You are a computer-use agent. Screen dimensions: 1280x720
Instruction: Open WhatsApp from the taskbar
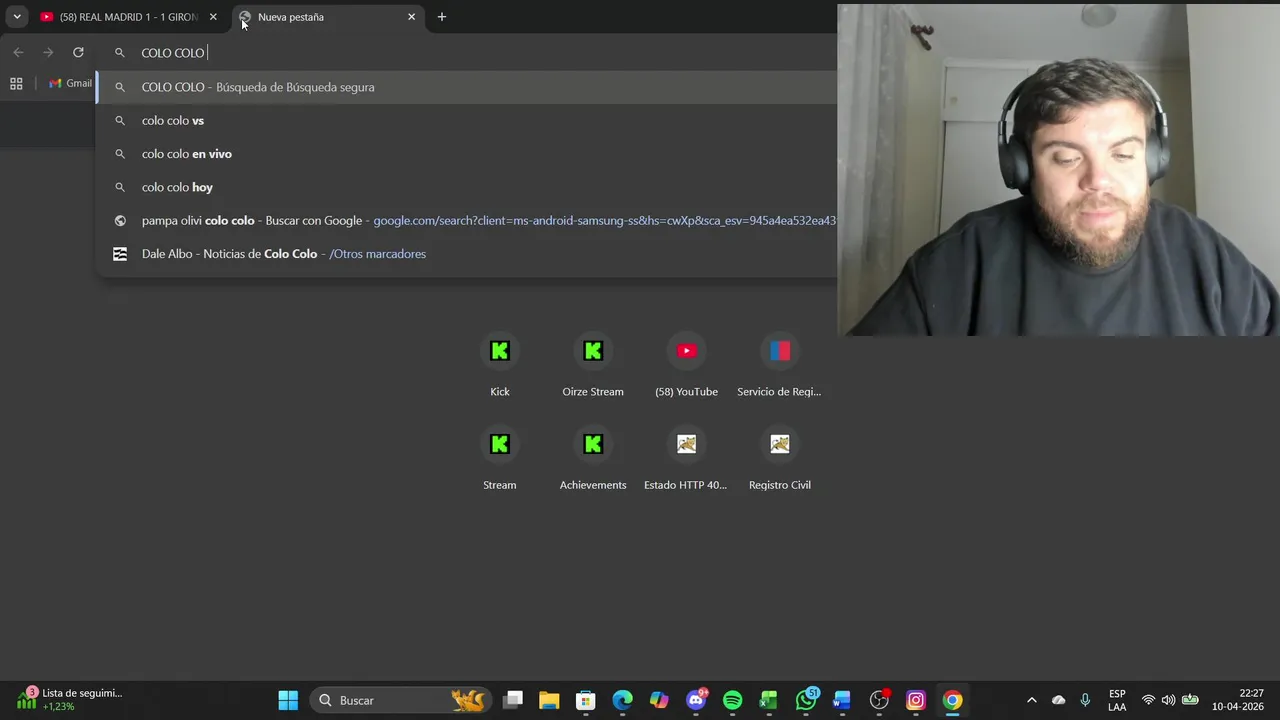pyautogui.click(x=806, y=700)
